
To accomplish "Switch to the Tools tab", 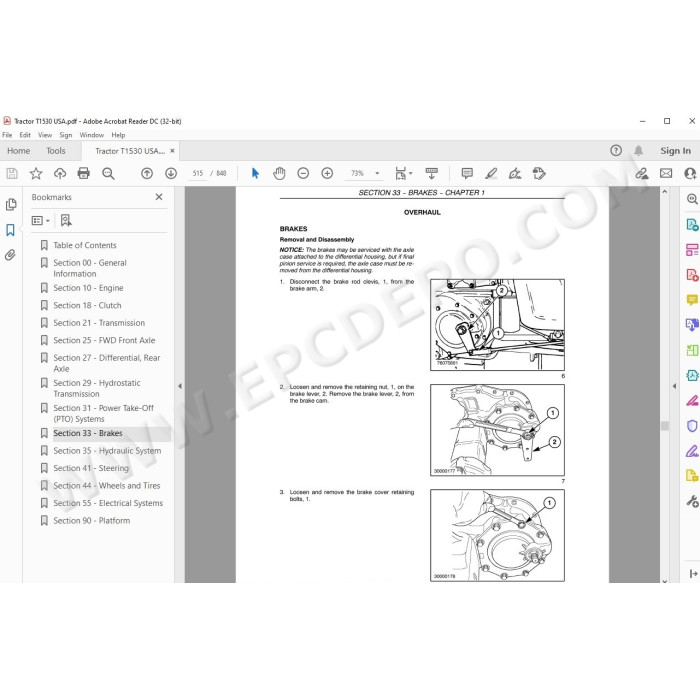I will click(56, 151).
